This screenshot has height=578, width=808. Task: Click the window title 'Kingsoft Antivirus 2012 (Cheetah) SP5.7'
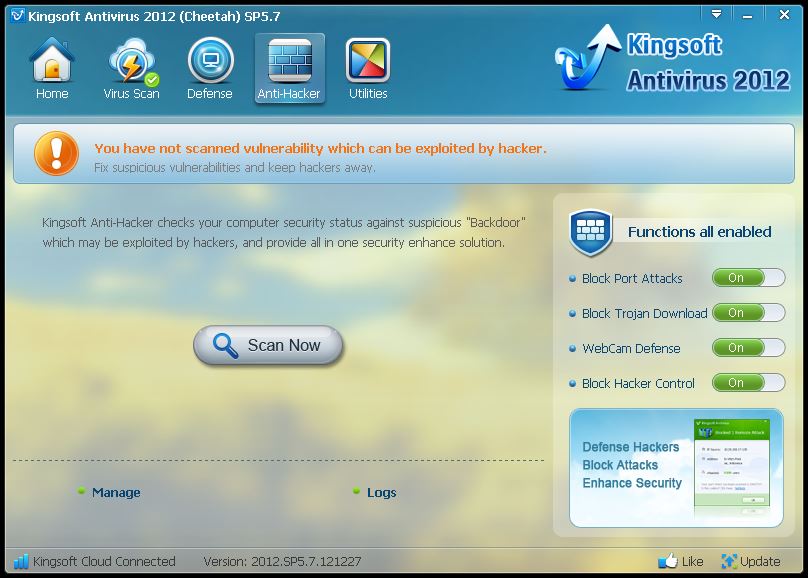[154, 16]
